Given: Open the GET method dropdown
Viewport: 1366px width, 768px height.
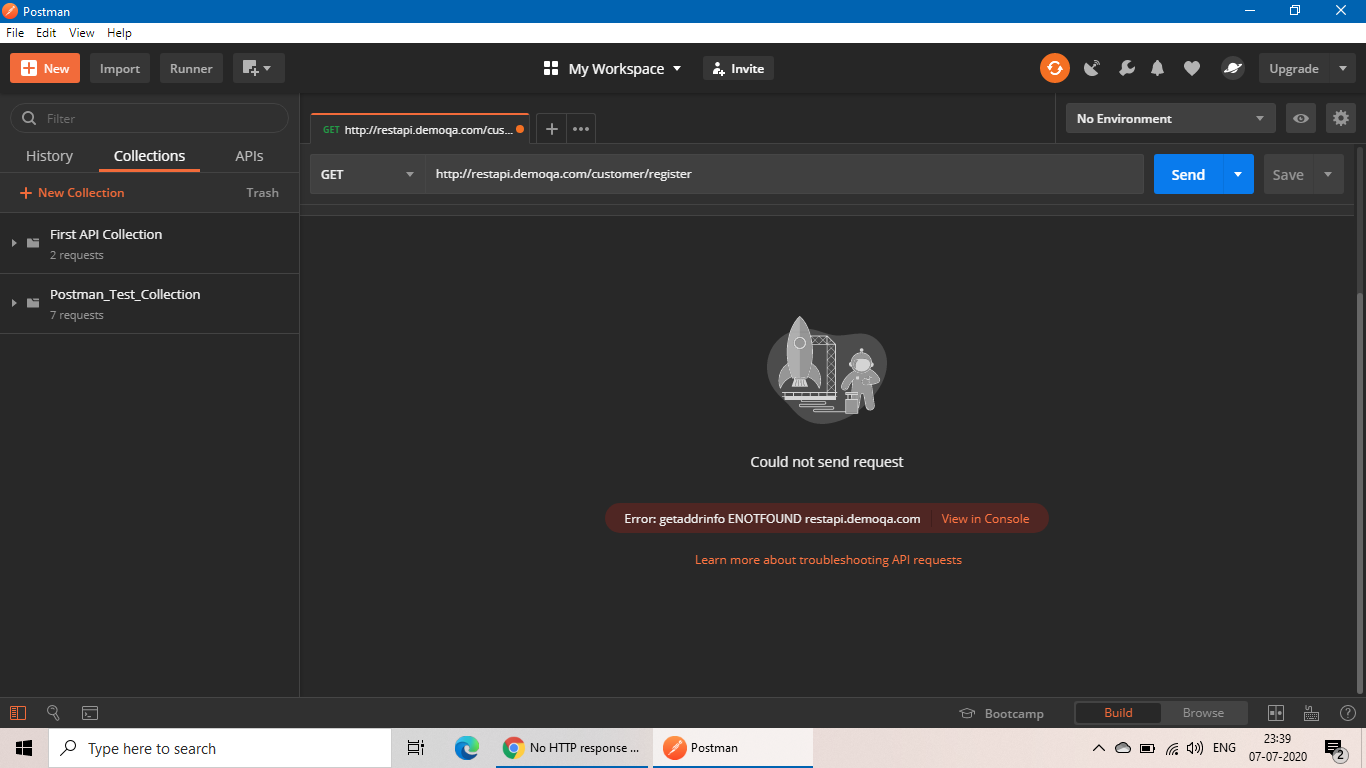Looking at the screenshot, I should pos(367,174).
